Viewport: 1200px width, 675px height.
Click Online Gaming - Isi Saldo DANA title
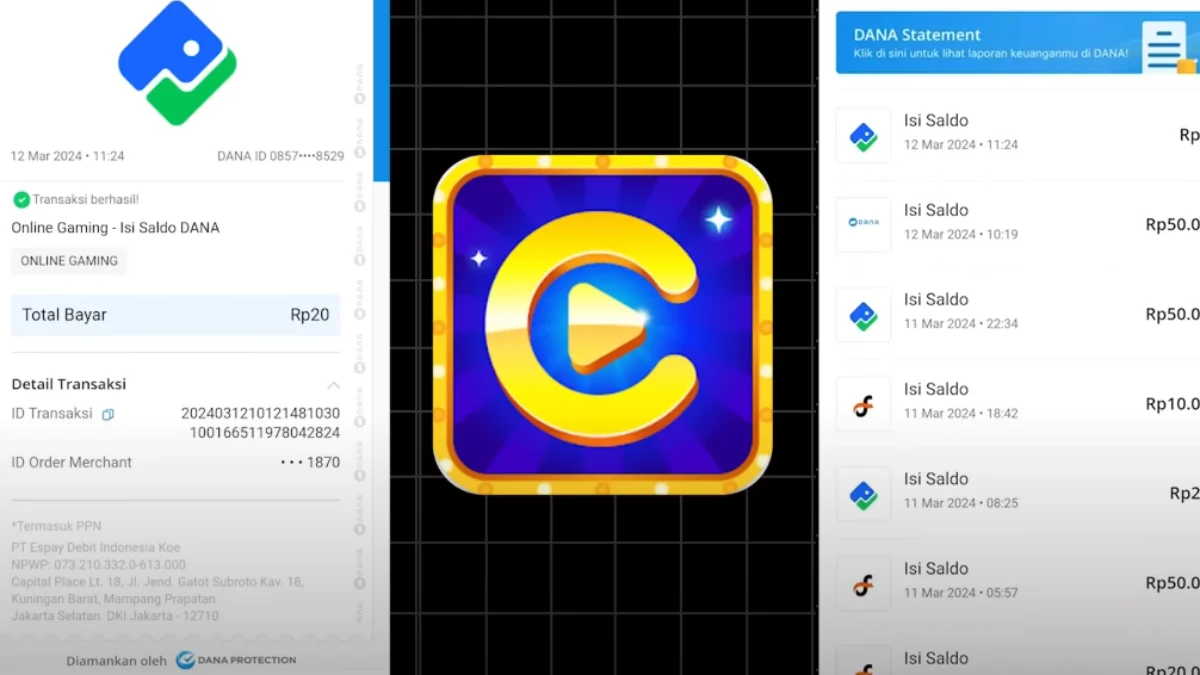click(x=115, y=228)
